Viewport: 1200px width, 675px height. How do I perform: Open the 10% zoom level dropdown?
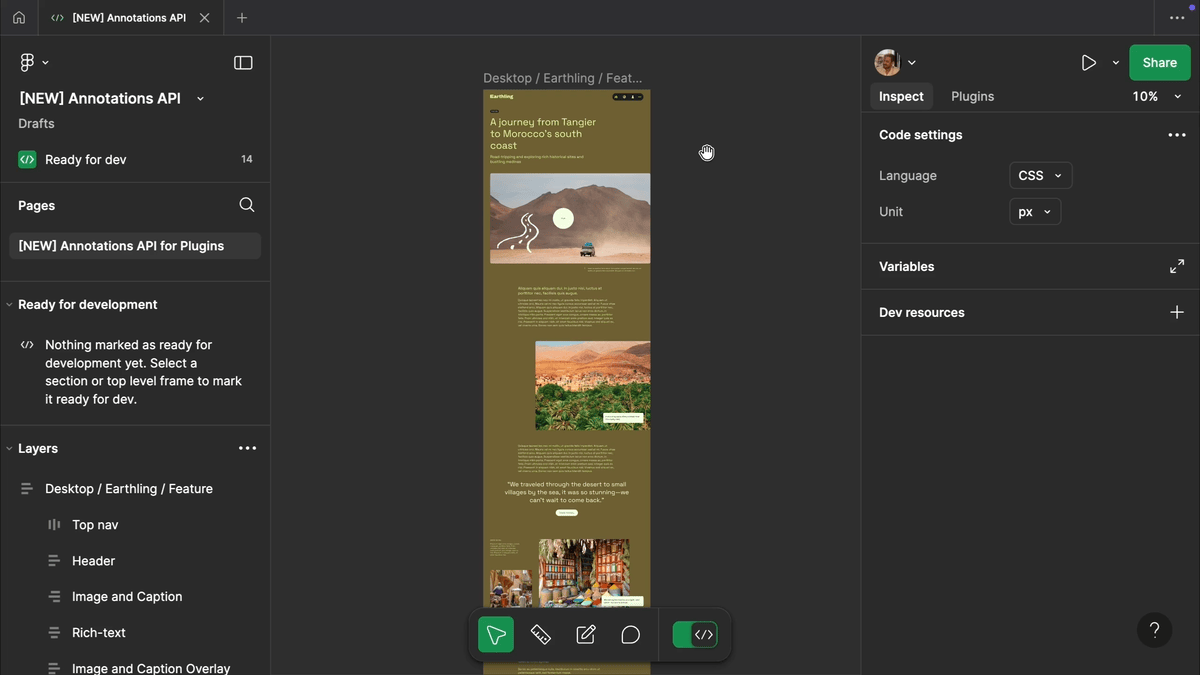tap(1157, 97)
